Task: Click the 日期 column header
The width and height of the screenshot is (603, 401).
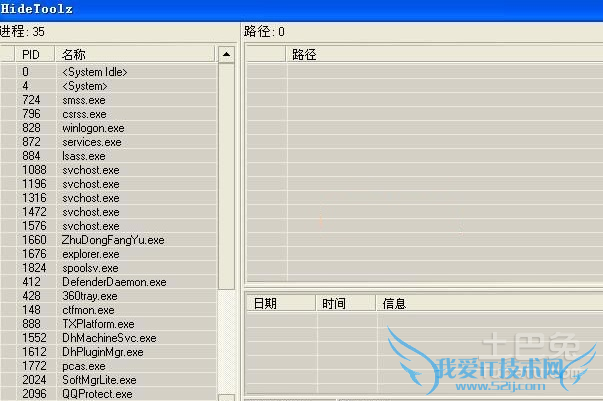Action: pyautogui.click(x=281, y=303)
